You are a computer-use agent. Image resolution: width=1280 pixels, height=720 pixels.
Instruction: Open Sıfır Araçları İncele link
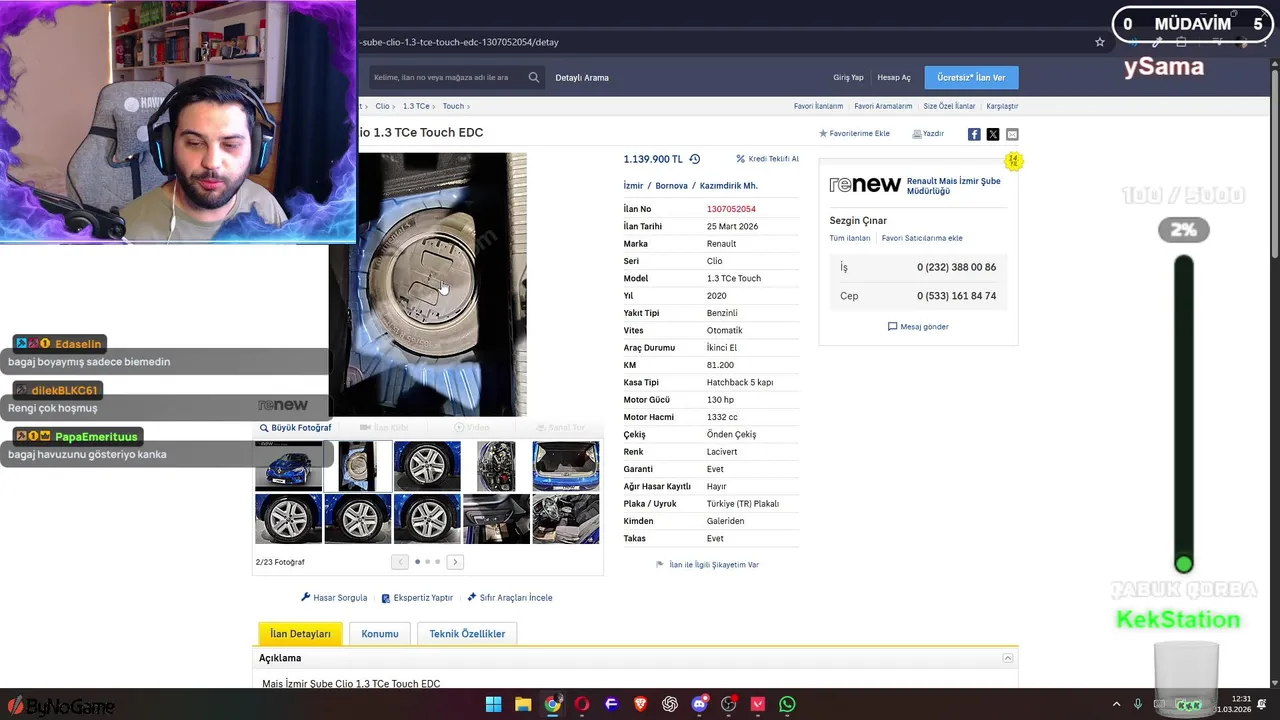tap(509, 598)
